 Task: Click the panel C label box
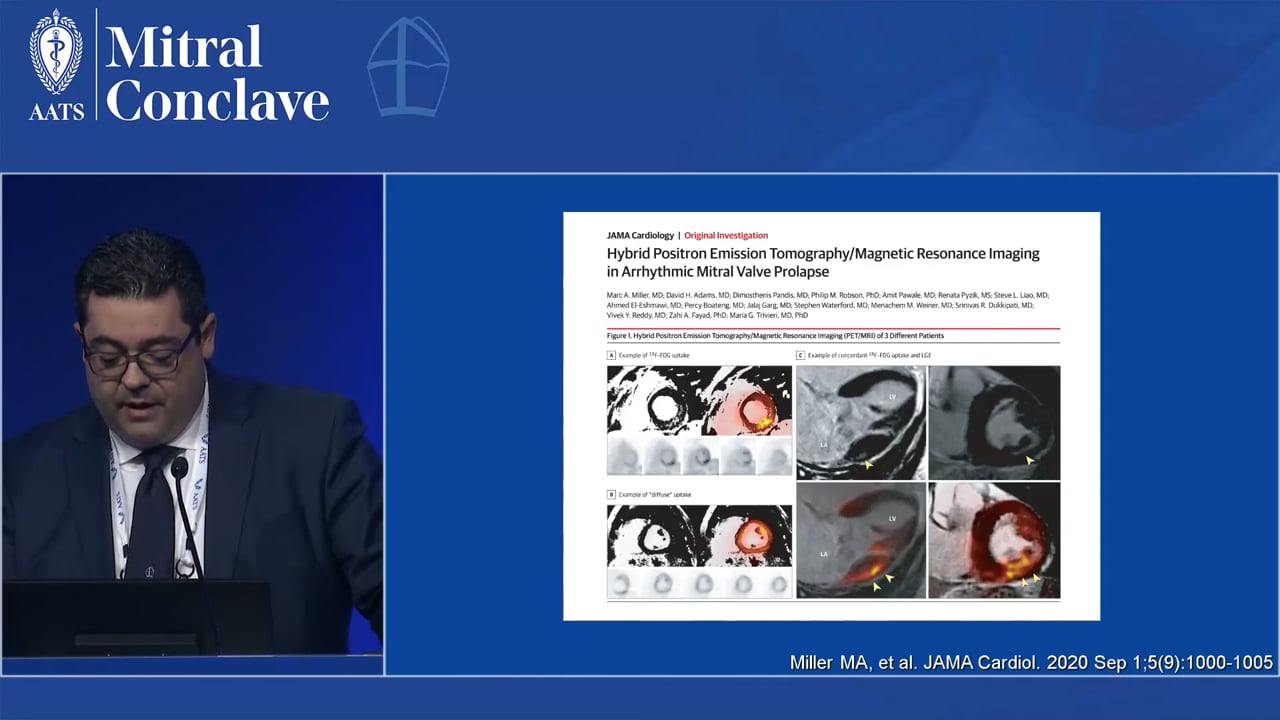coord(801,355)
